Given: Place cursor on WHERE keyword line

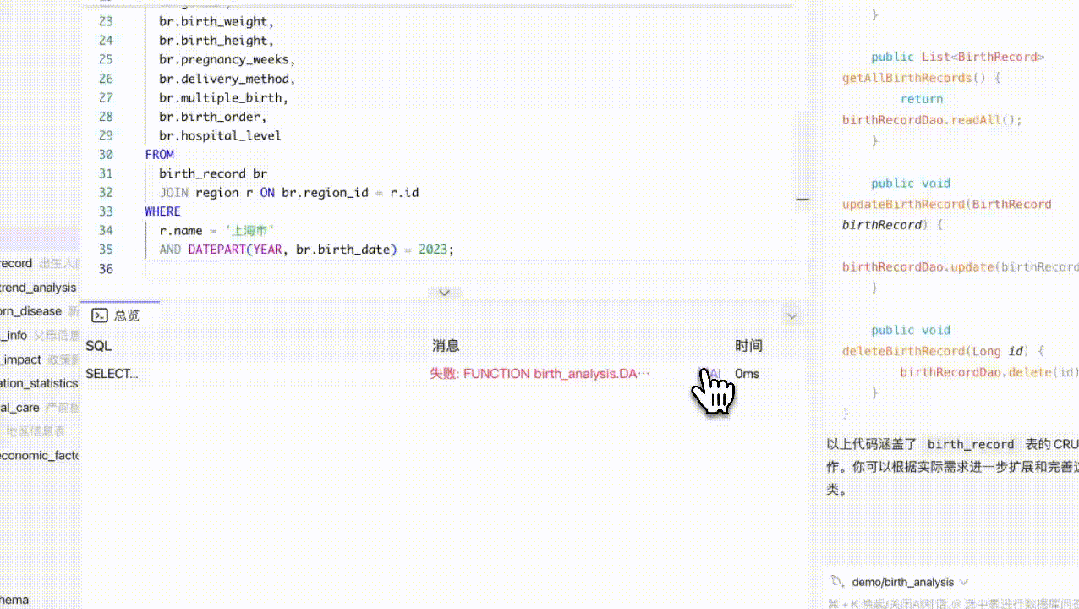Looking at the screenshot, I should coord(162,211).
